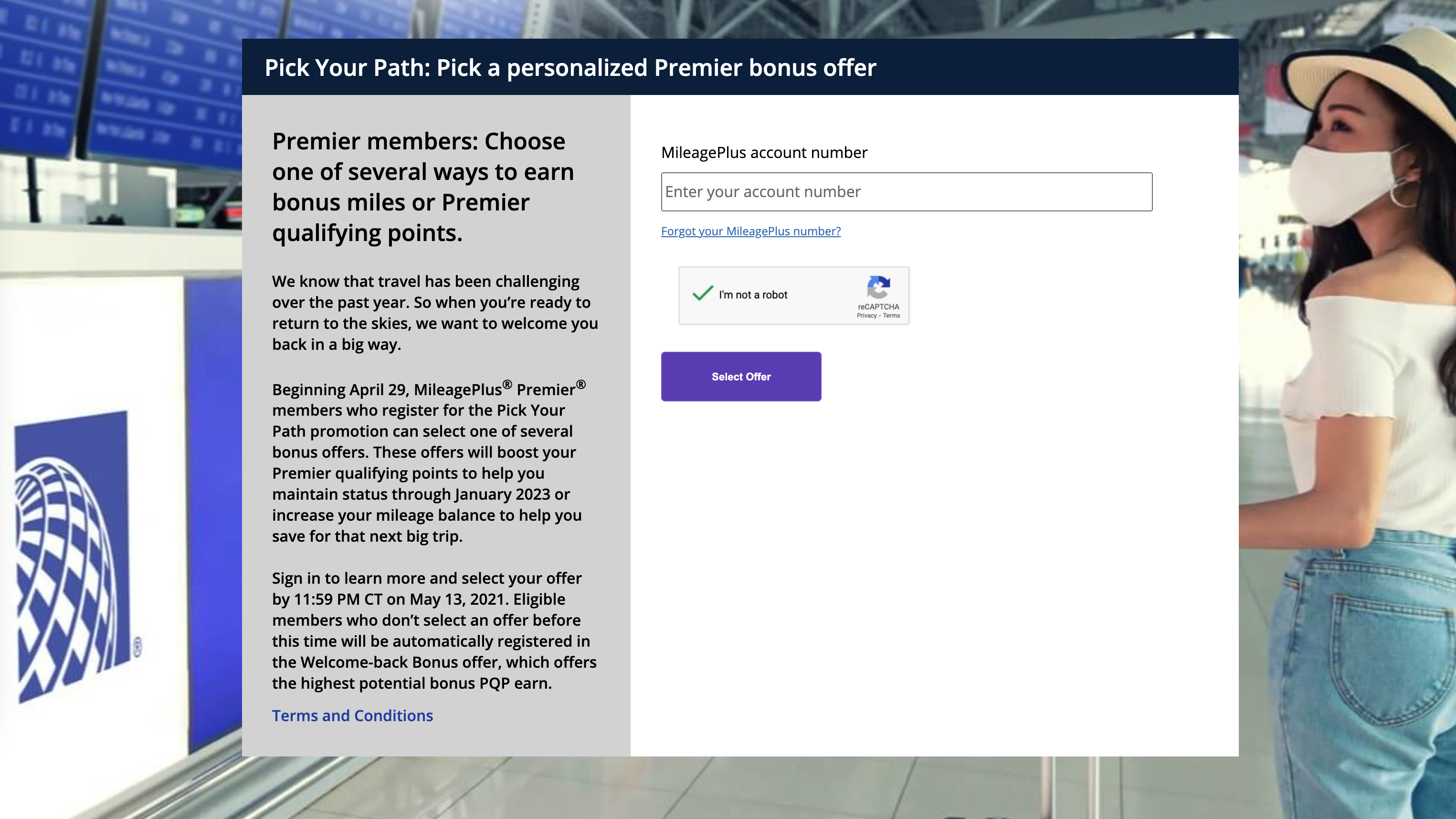
Task: Click the green reCAPTCHA checkmark
Action: (703, 293)
